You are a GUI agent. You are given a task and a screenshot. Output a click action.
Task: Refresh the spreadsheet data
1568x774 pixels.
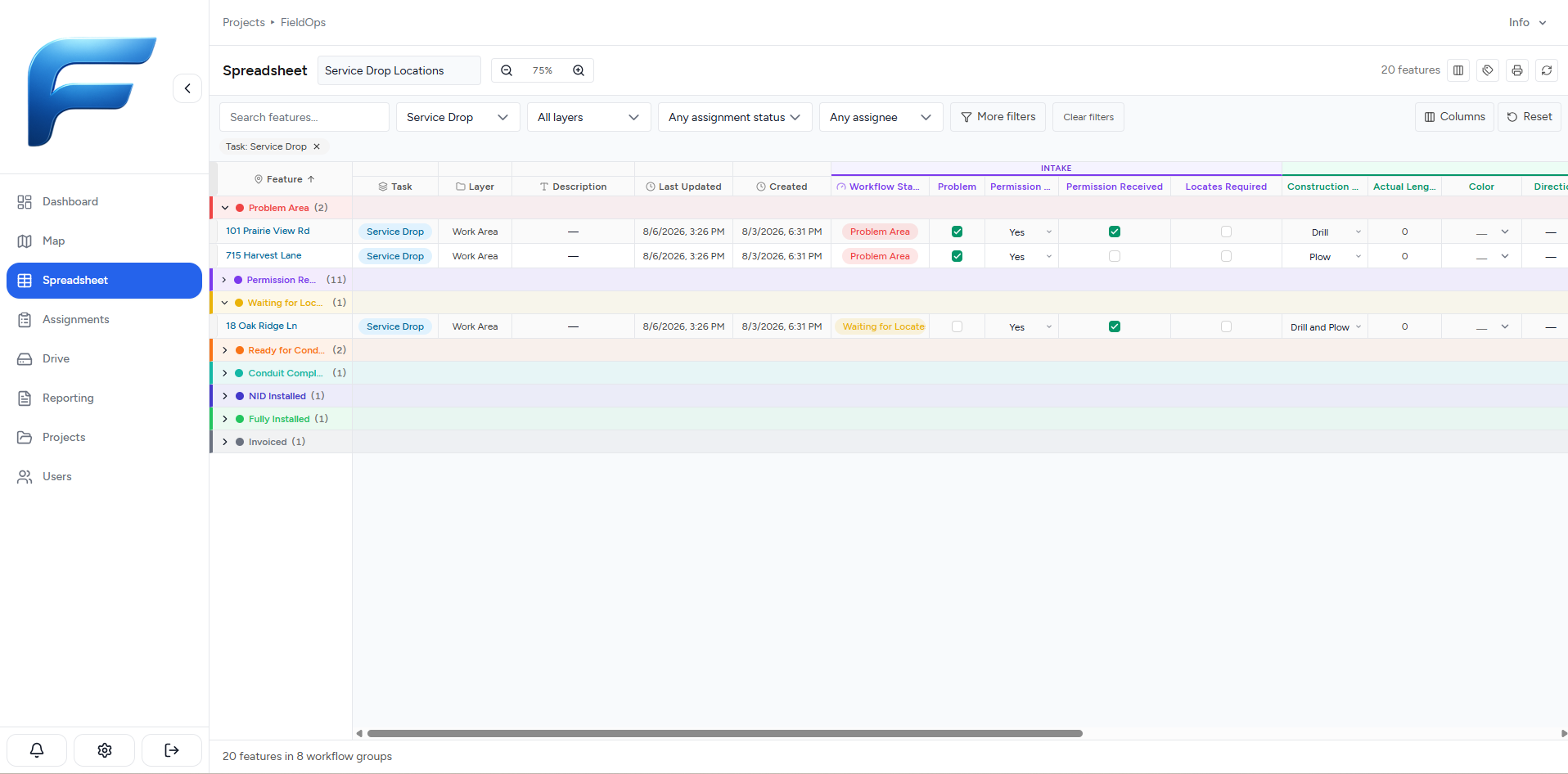(x=1547, y=70)
